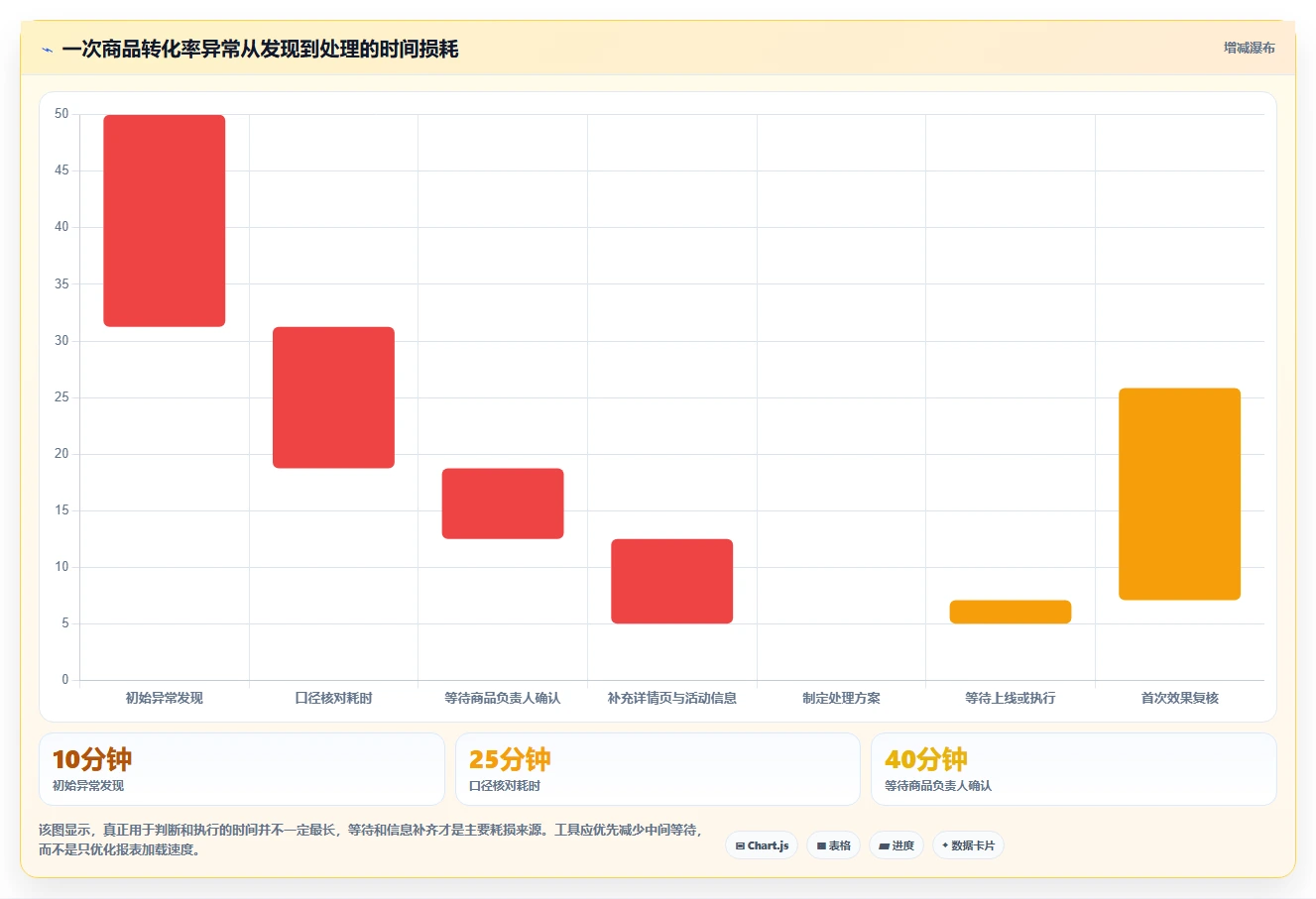Select the 数据卡片 chip
Screen dimensions: 1316x899
point(968,845)
